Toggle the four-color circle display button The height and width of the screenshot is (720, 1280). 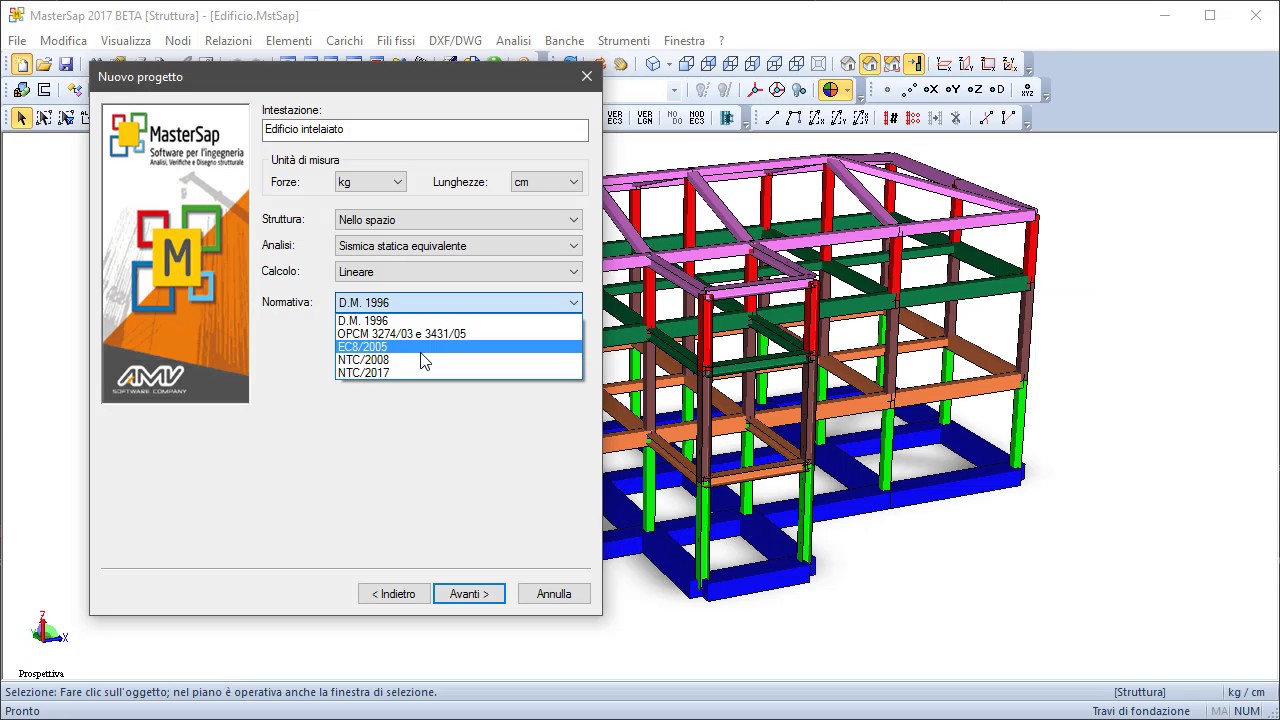tap(830, 90)
